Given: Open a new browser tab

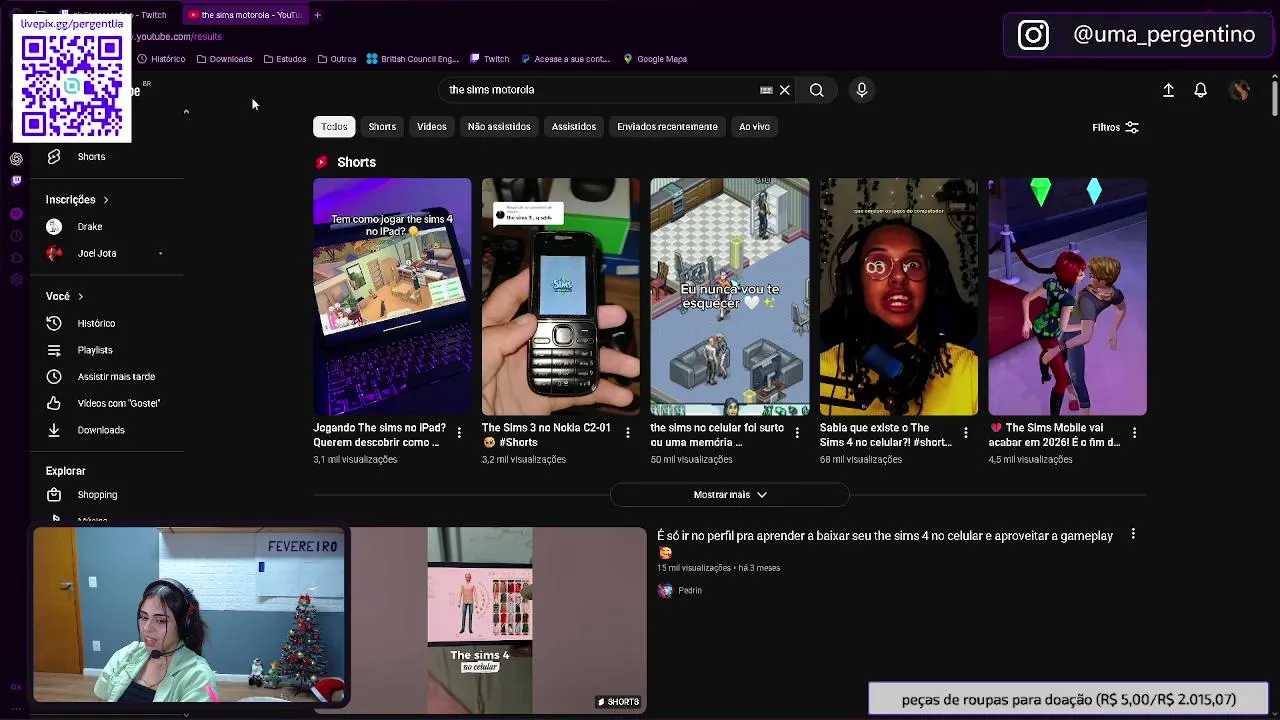Looking at the screenshot, I should coord(317,15).
